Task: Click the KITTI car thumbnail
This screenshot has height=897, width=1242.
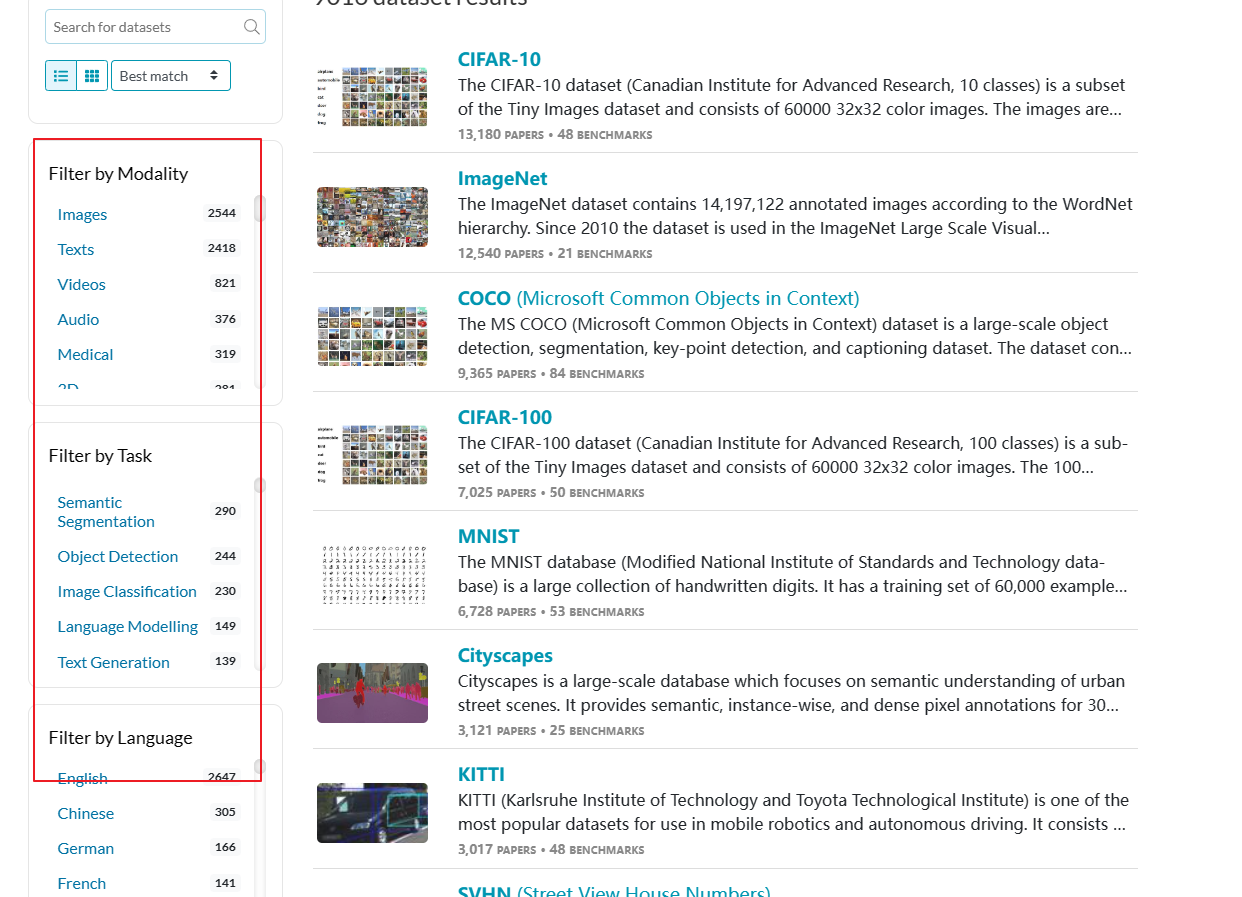Action: point(372,812)
